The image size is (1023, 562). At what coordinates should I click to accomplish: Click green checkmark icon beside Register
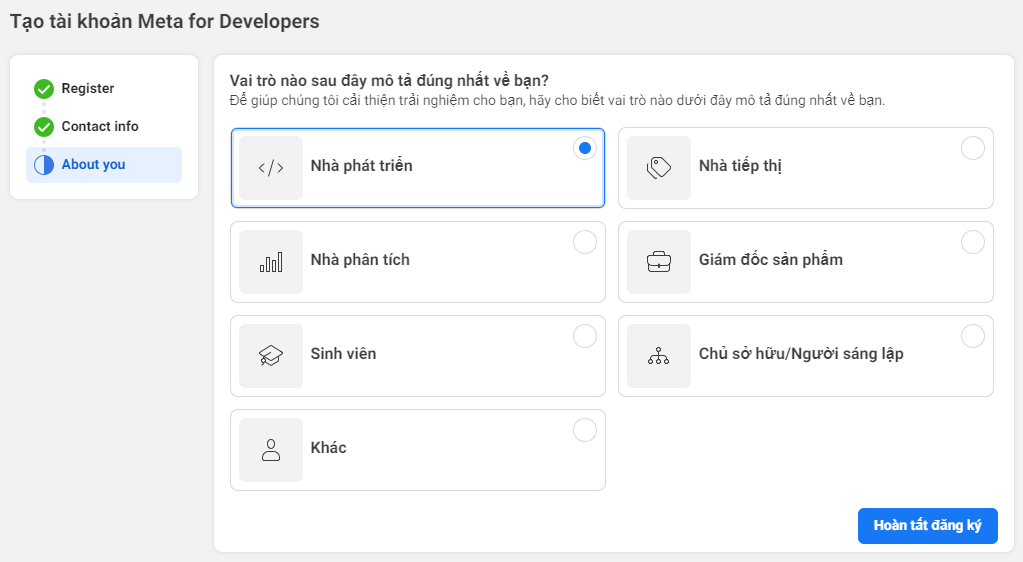tap(44, 89)
